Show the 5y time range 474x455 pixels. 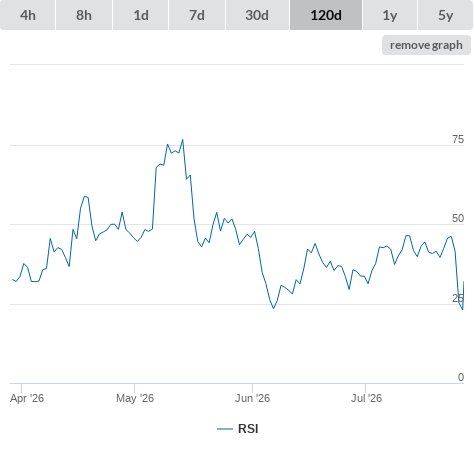pos(445,15)
